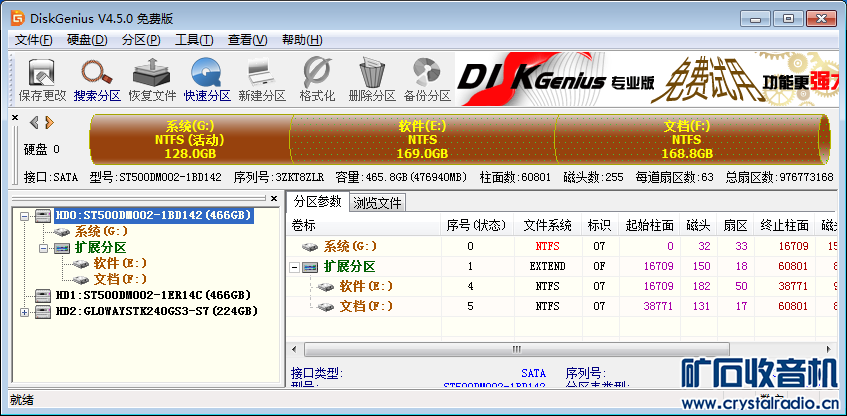Go to next disk with orange right arrow

49,123
